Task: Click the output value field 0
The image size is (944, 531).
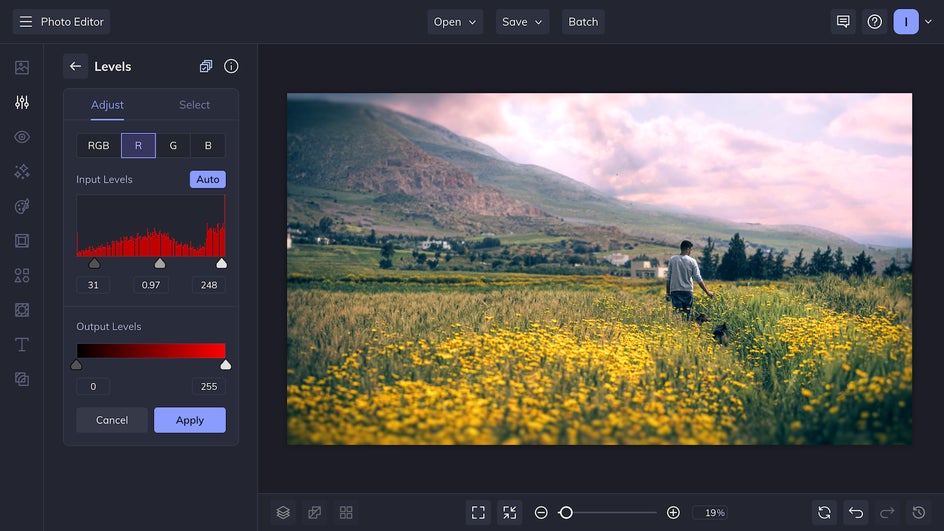Action: coord(93,387)
